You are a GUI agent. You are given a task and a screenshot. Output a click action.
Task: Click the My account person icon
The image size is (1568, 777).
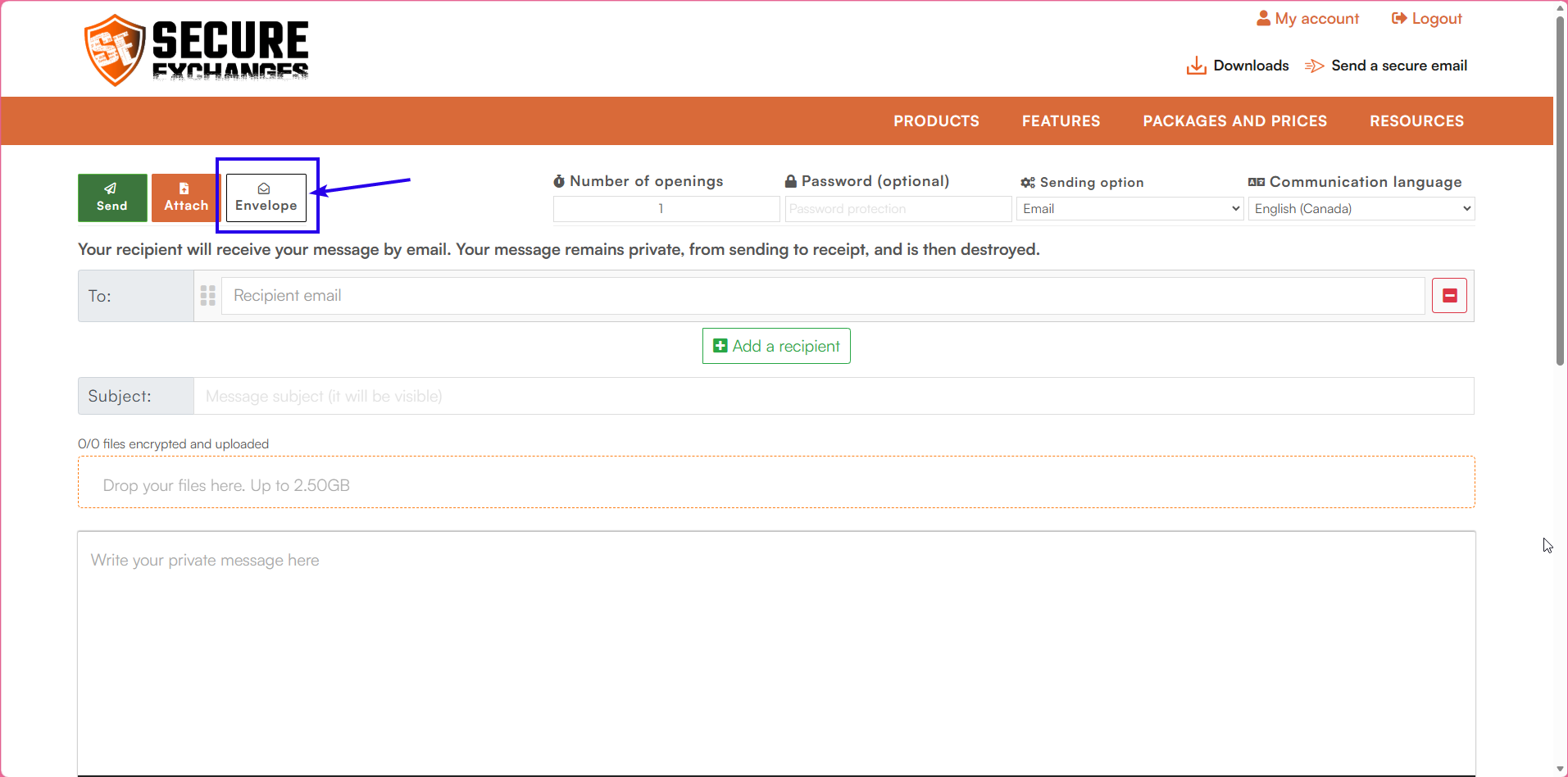click(1263, 18)
